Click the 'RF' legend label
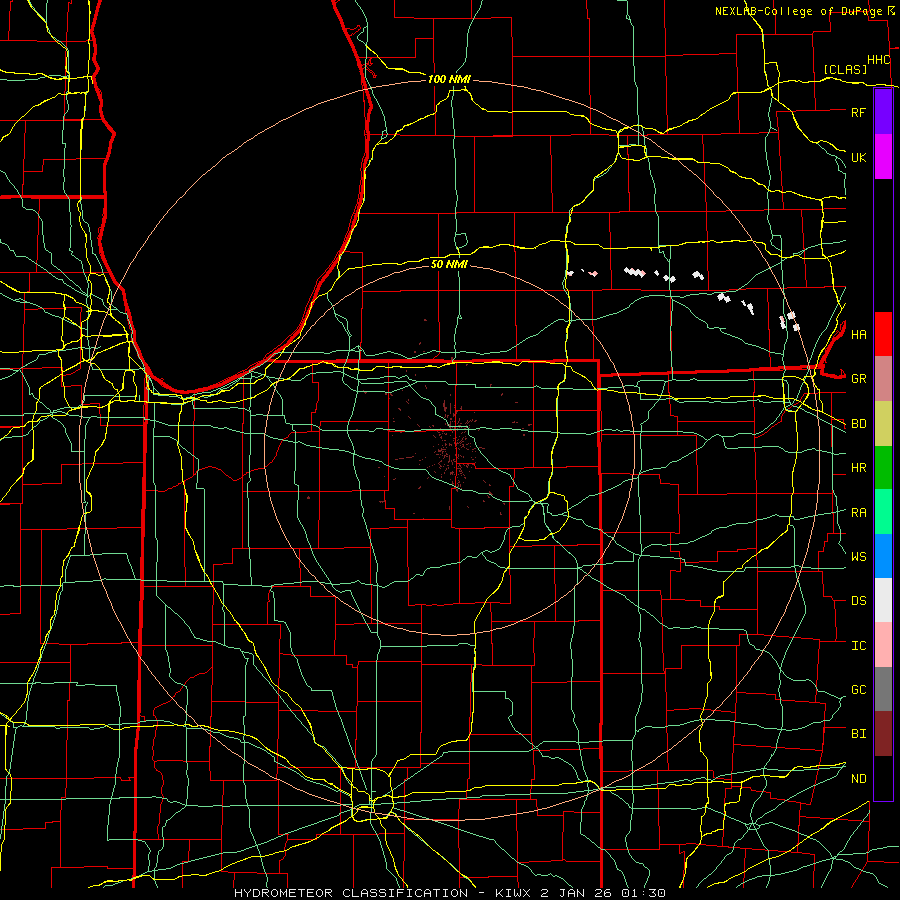The height and width of the screenshot is (900, 900). [x=858, y=112]
